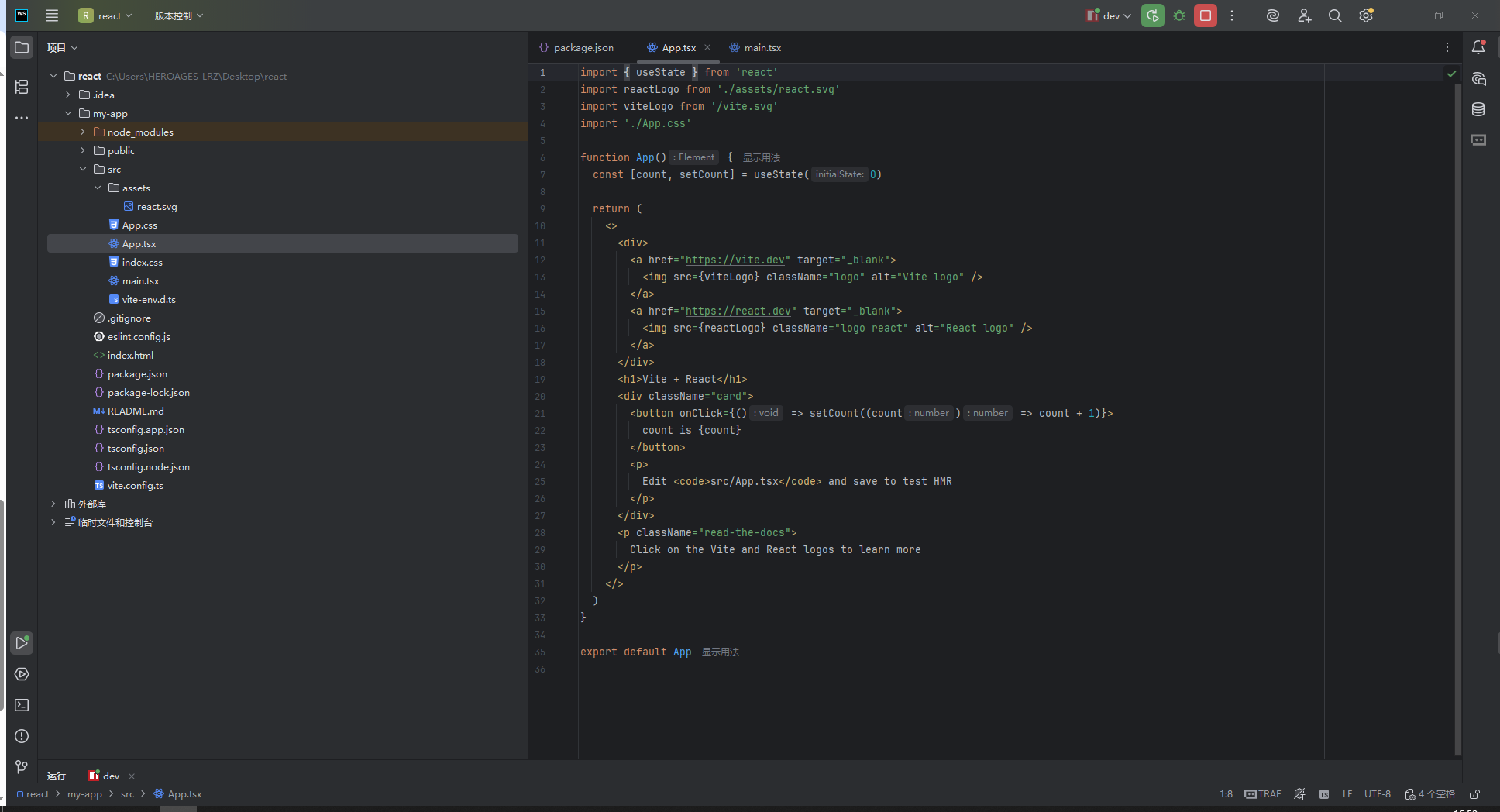Click the src breadcrumb in status bar
Viewport: 1500px width, 812px height.
(x=127, y=793)
